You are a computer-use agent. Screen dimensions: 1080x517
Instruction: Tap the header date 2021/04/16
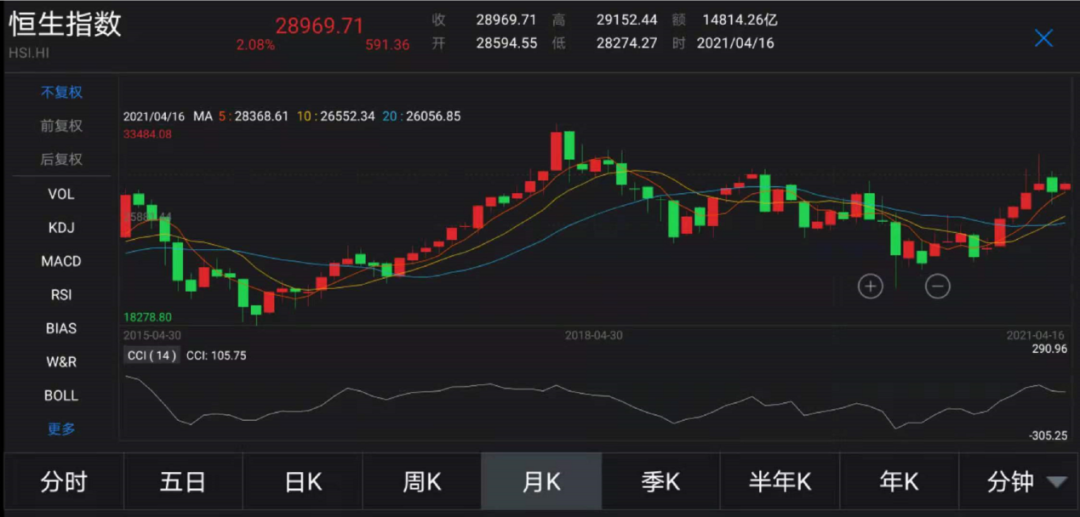[735, 43]
